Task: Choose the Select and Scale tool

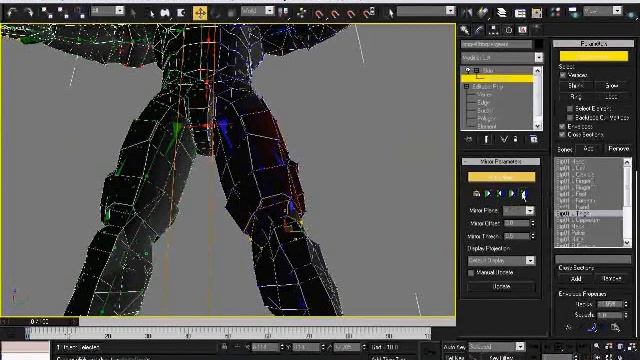Action: click(x=231, y=13)
